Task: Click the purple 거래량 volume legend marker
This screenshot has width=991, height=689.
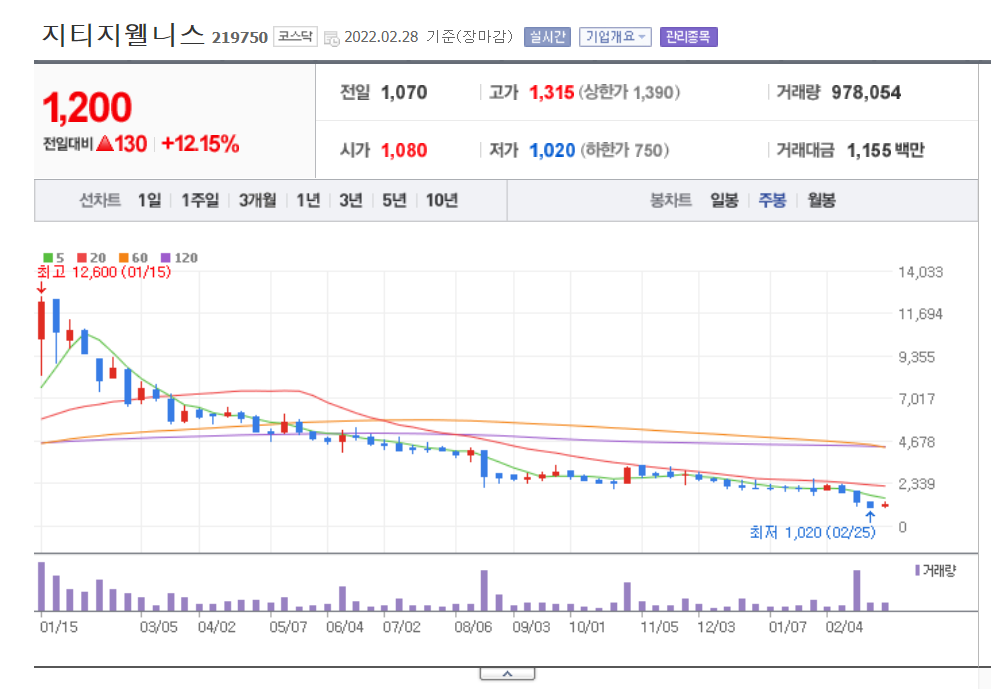Action: [917, 570]
